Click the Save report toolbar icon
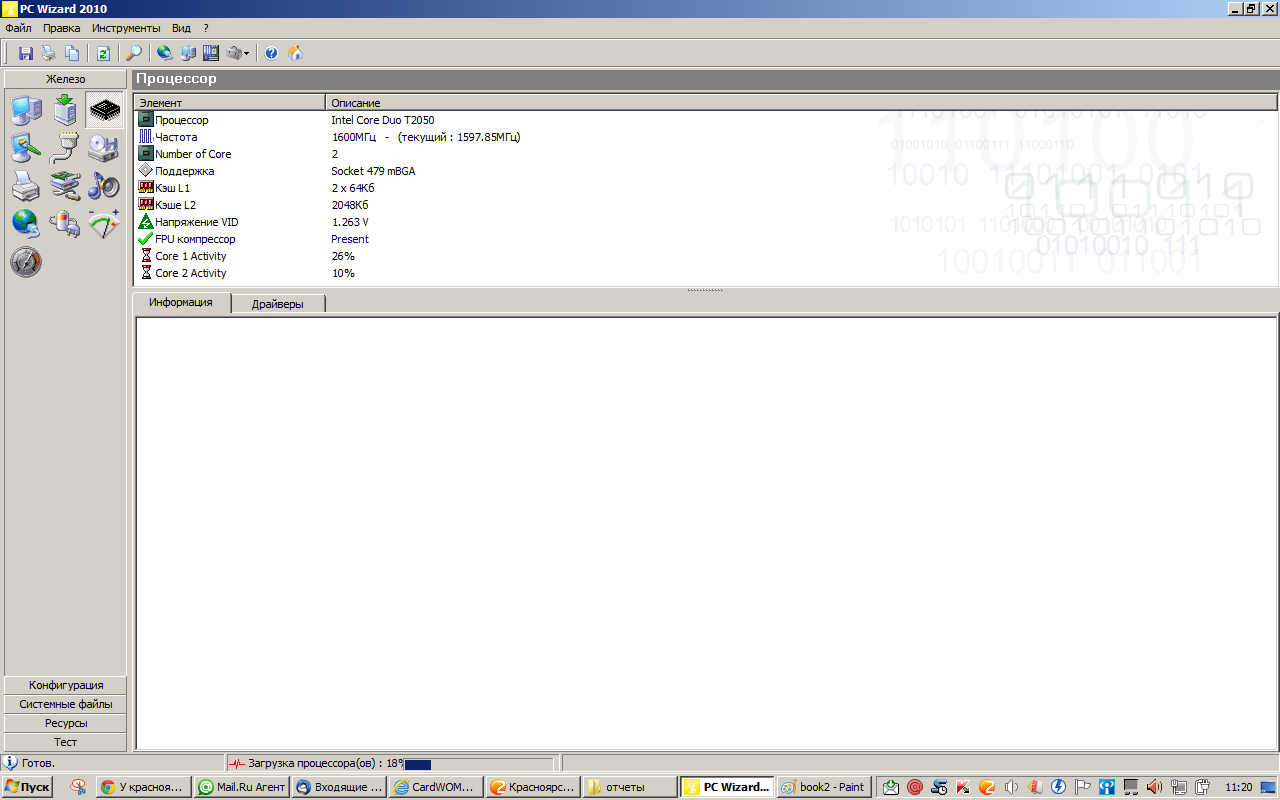1280x800 pixels. point(26,53)
